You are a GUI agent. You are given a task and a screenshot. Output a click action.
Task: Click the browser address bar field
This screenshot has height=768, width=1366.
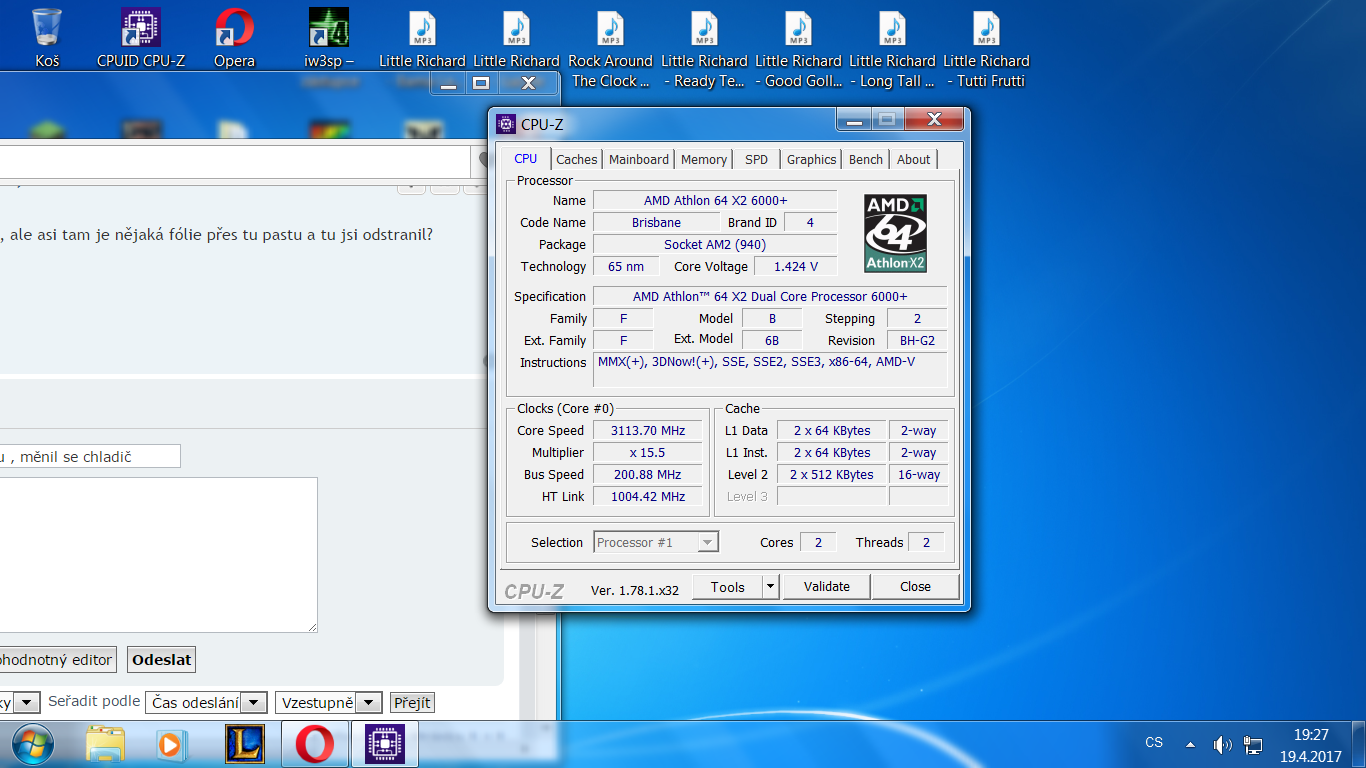pos(235,161)
